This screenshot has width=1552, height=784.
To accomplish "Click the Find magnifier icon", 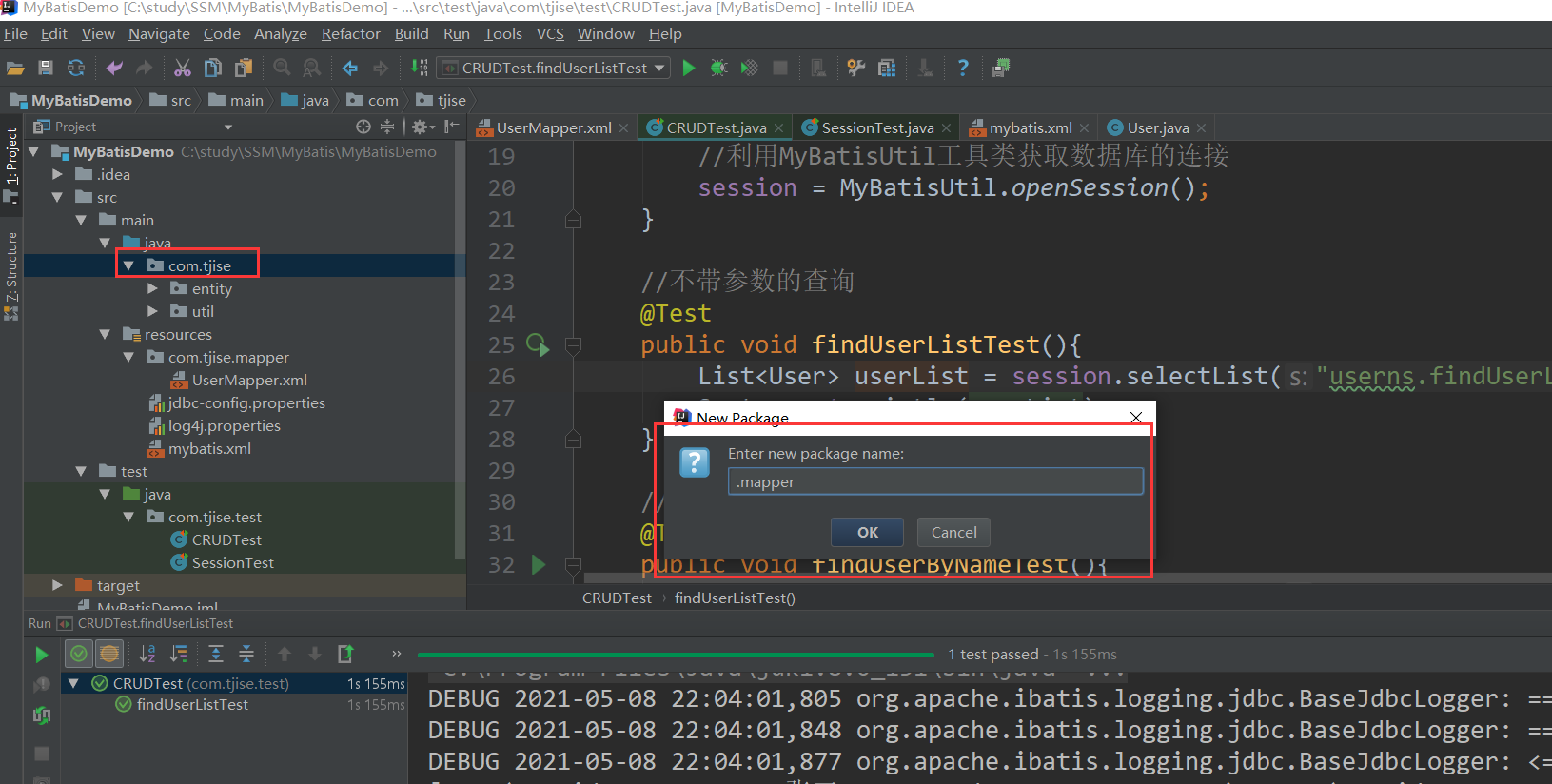I will coord(282,68).
